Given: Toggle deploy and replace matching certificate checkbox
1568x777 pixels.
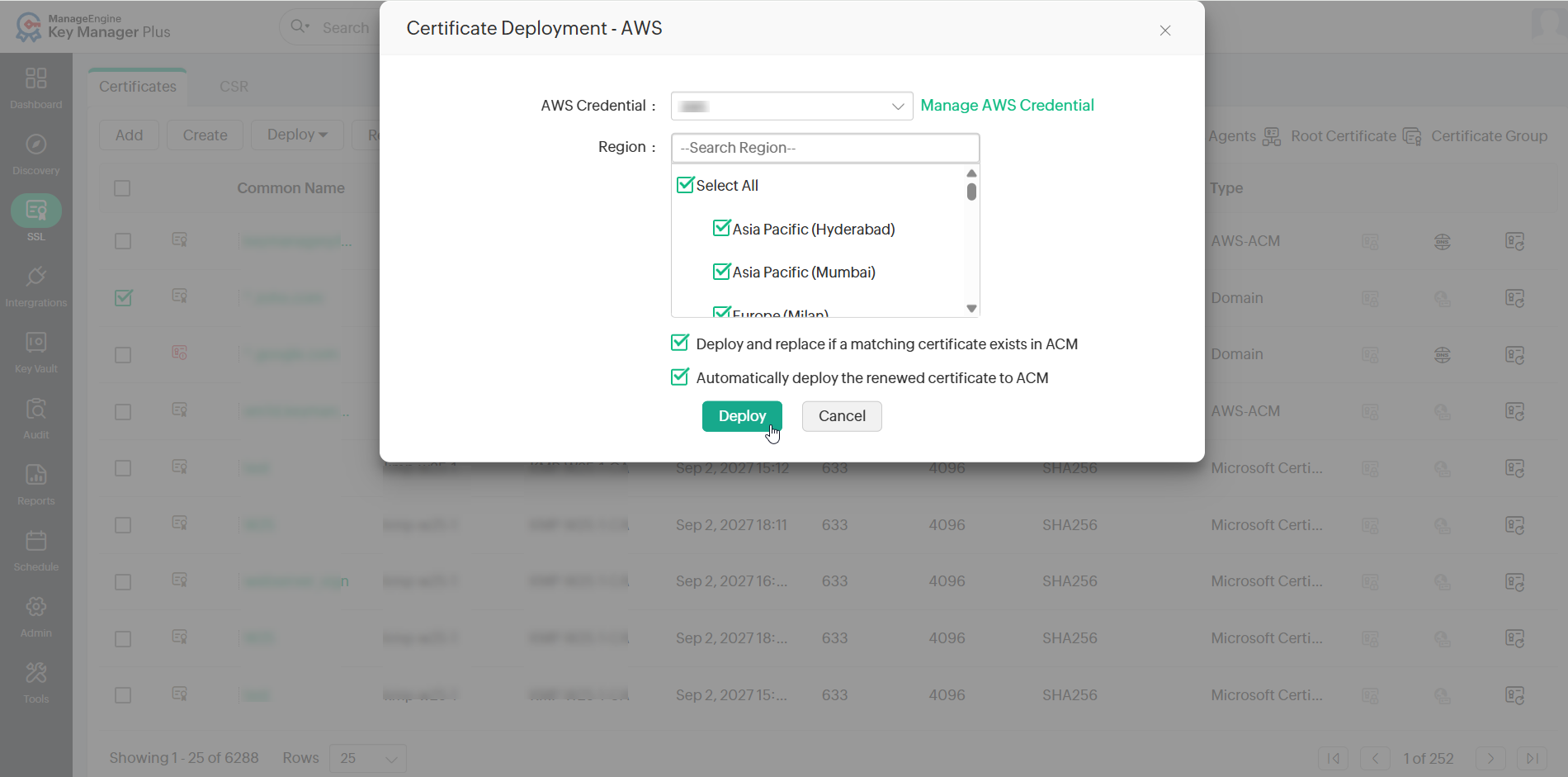Looking at the screenshot, I should click(x=680, y=343).
